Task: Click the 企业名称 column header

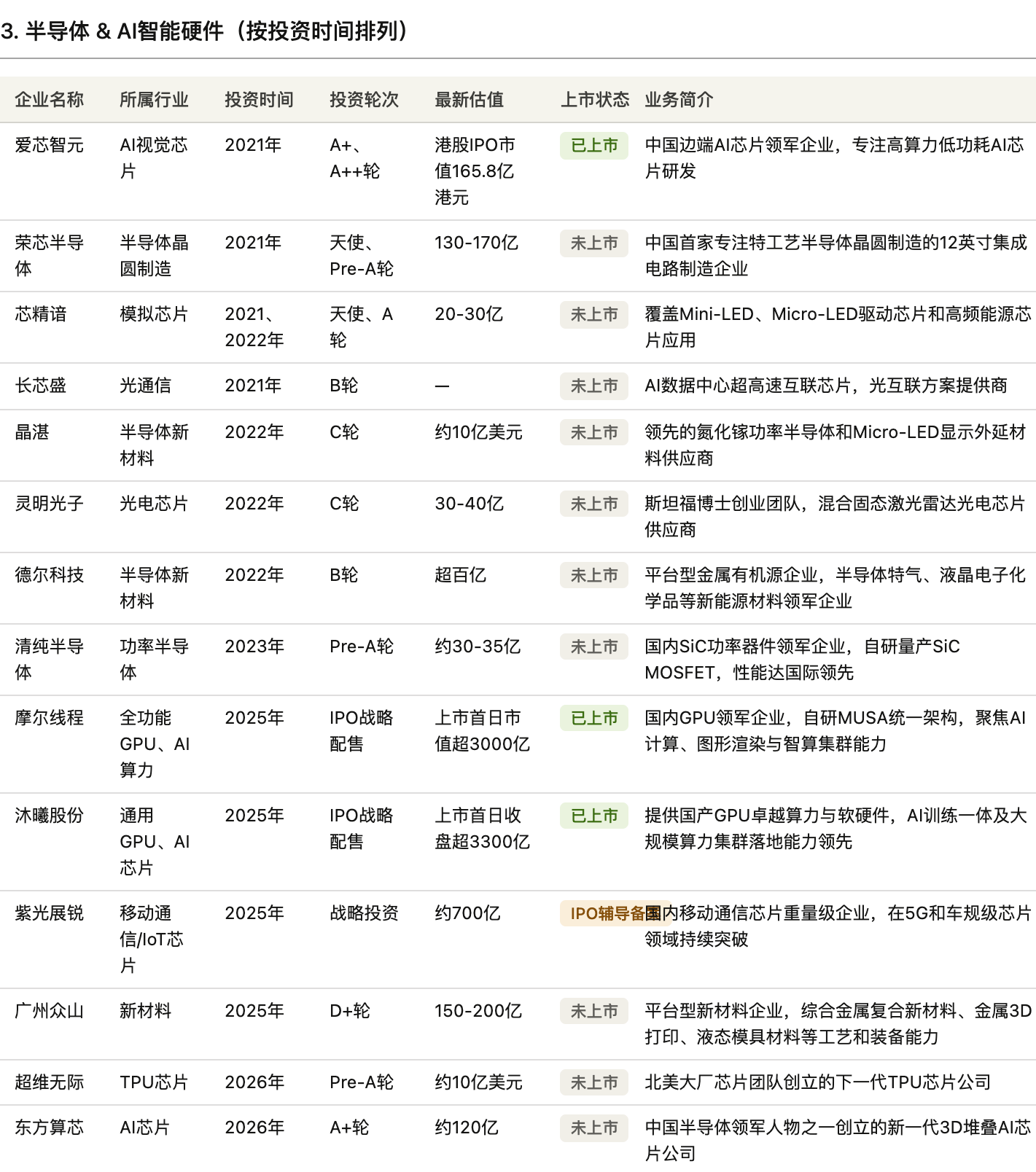Action: pyautogui.click(x=49, y=100)
